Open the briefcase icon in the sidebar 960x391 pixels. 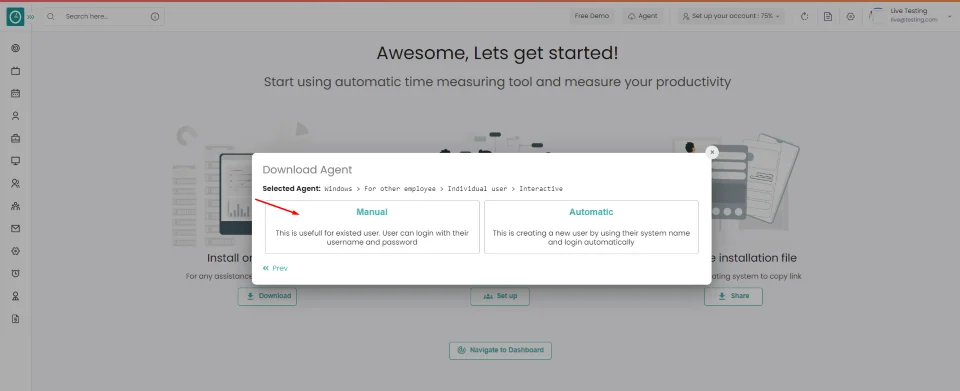(x=16, y=138)
